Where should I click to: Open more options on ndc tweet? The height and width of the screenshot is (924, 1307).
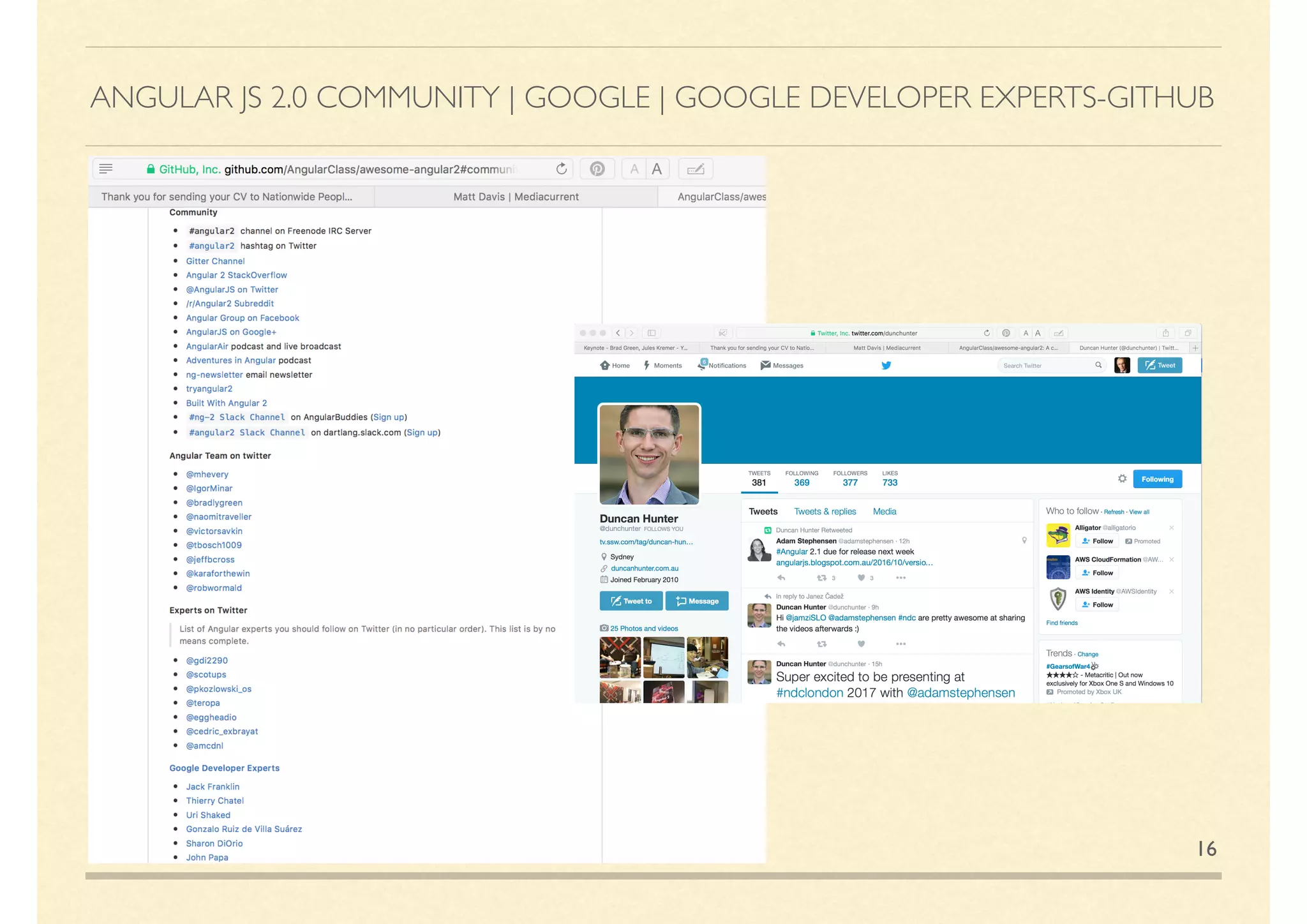click(900, 644)
